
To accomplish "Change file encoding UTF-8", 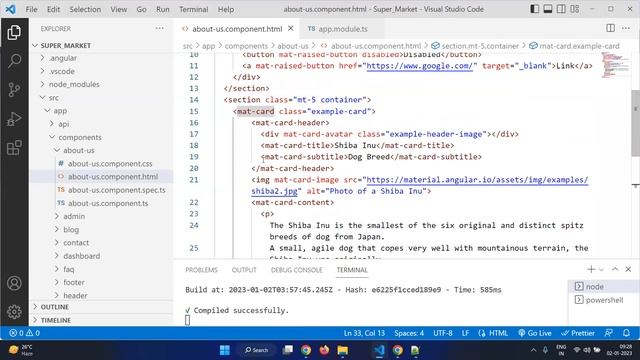I will tap(443, 333).
